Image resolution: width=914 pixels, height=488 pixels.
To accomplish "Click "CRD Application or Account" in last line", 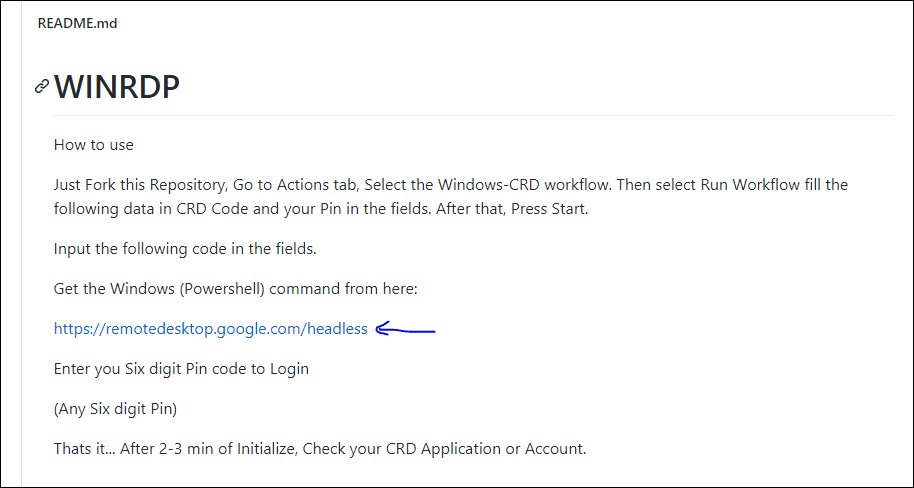I will click(503, 448).
